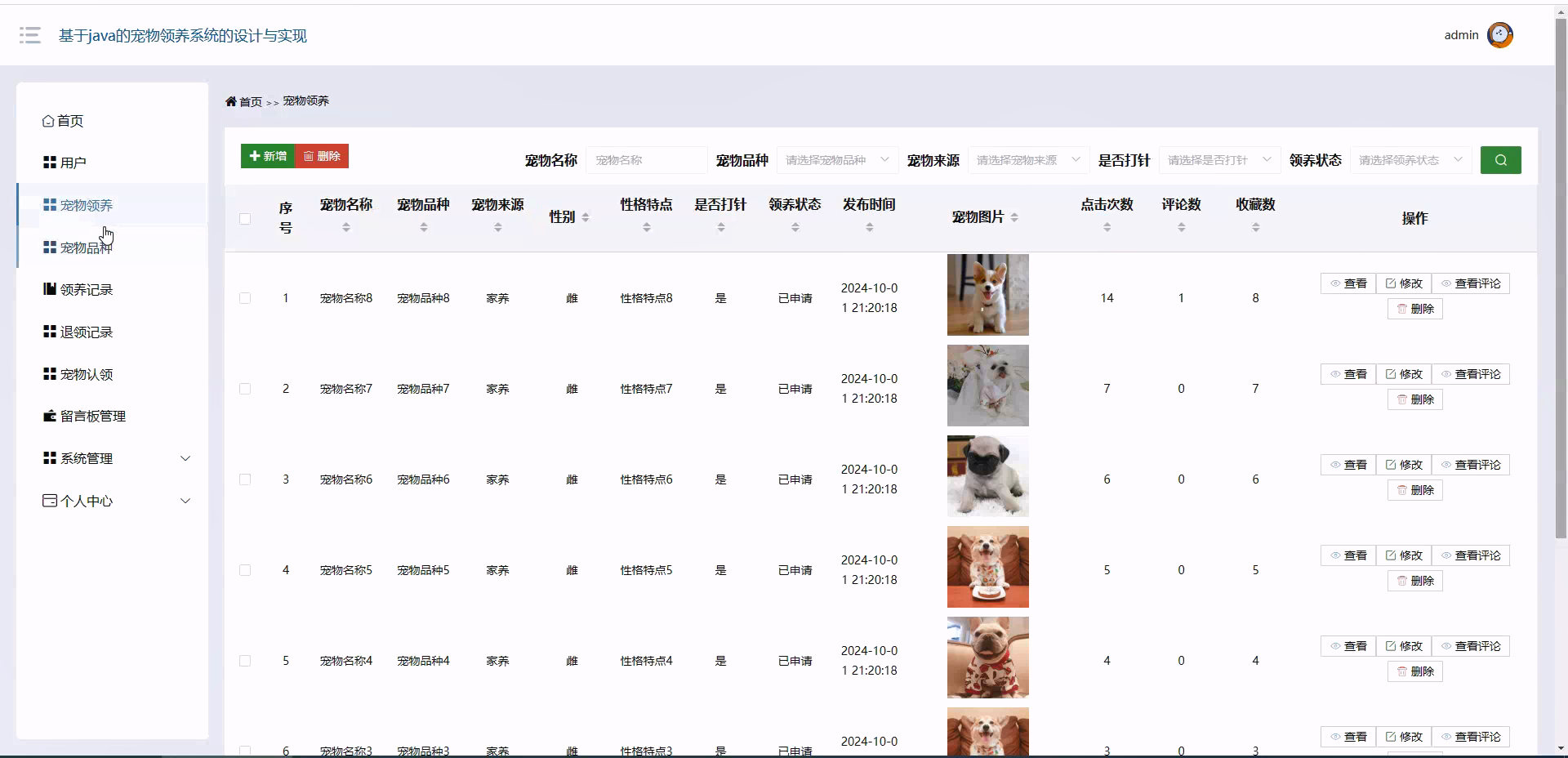This screenshot has height=758, width=1568.
Task: Click the red 删除 toolbar button
Action: coord(322,156)
